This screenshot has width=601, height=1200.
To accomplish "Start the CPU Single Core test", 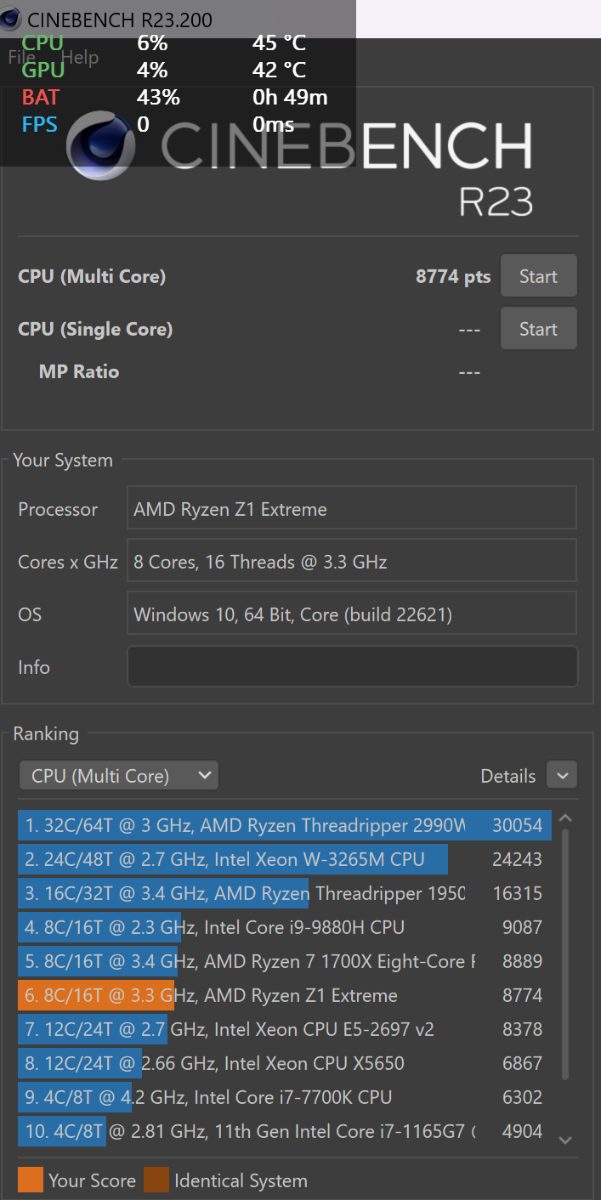I will 538,329.
